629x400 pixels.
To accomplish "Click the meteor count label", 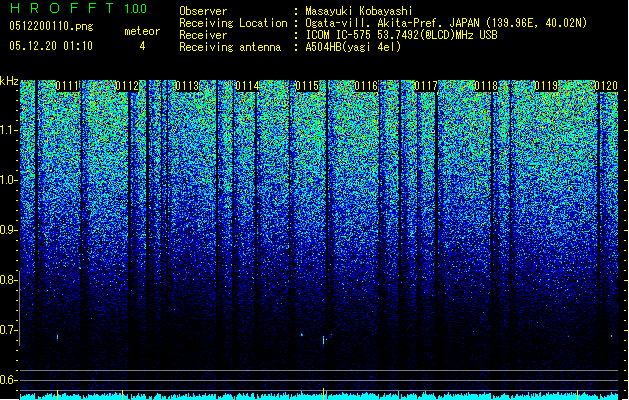I will pos(142,31).
